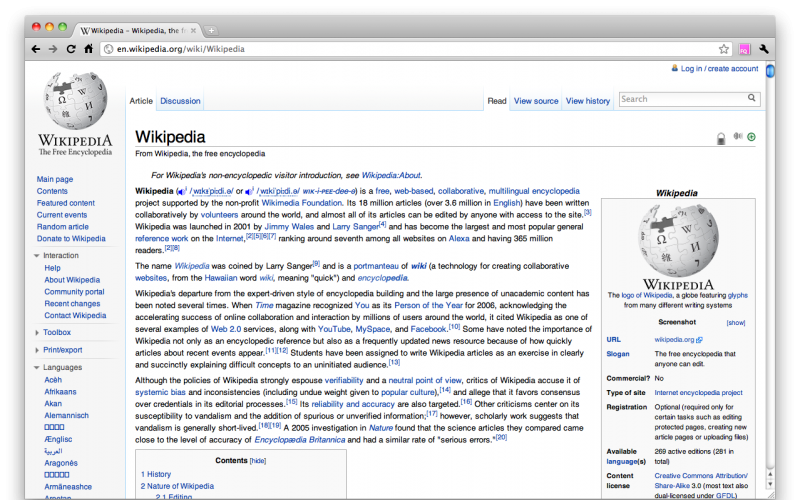Open Recent changes link
This screenshot has width=800, height=500.
point(72,304)
